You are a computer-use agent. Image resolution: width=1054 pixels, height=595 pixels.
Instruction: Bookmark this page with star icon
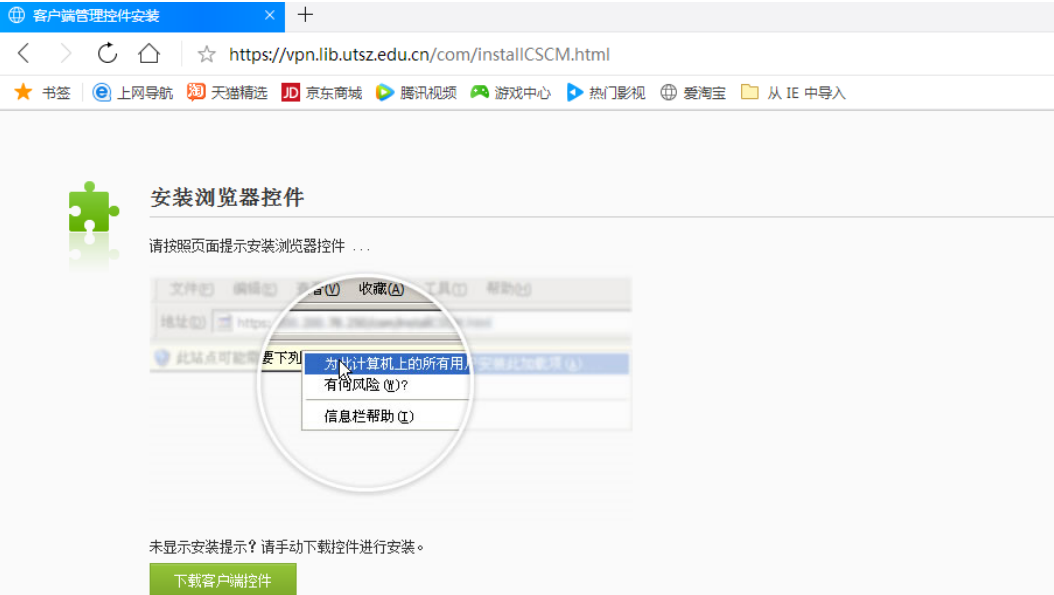(206, 55)
